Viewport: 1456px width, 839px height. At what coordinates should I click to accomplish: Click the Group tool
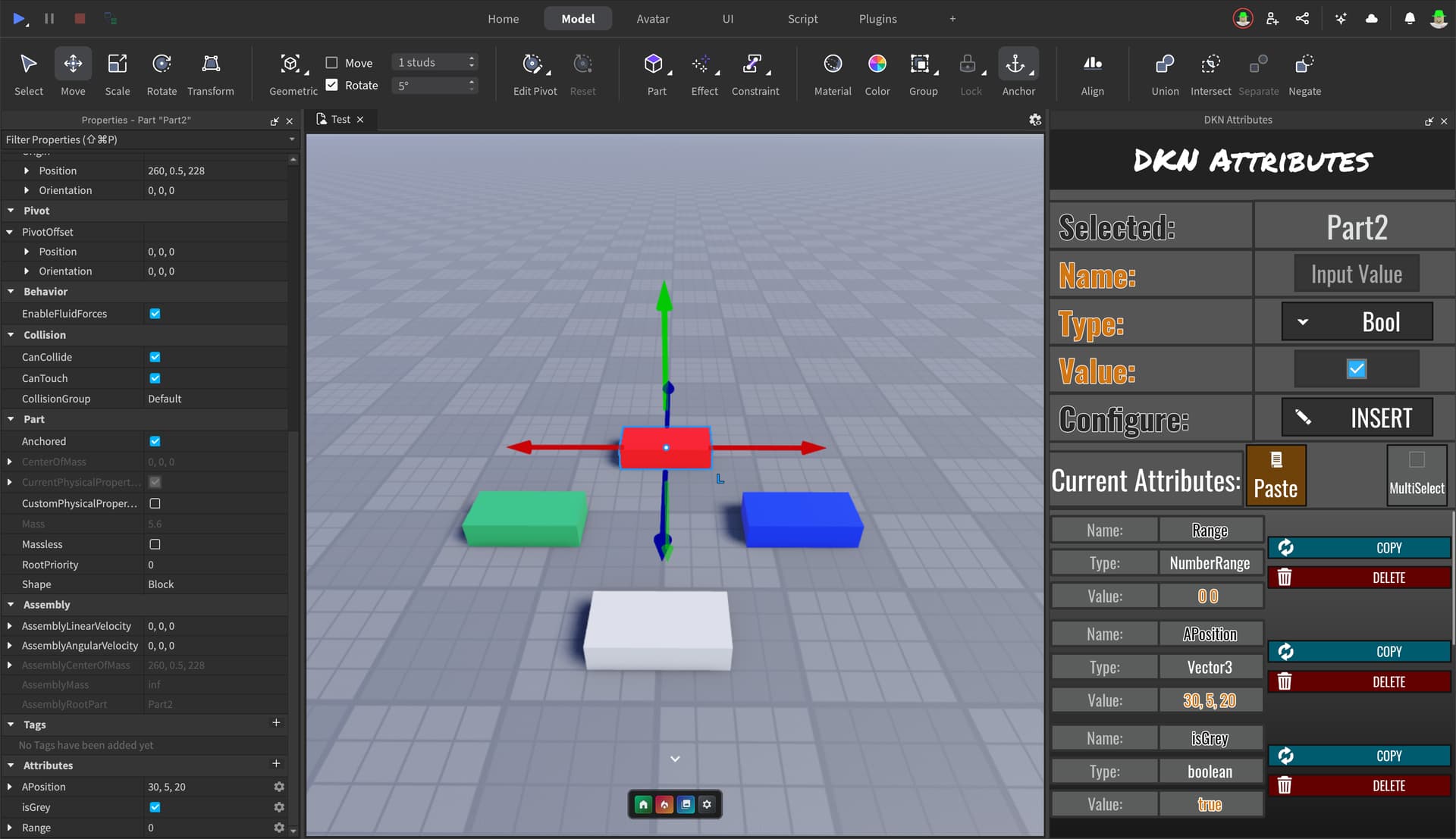coord(923,74)
